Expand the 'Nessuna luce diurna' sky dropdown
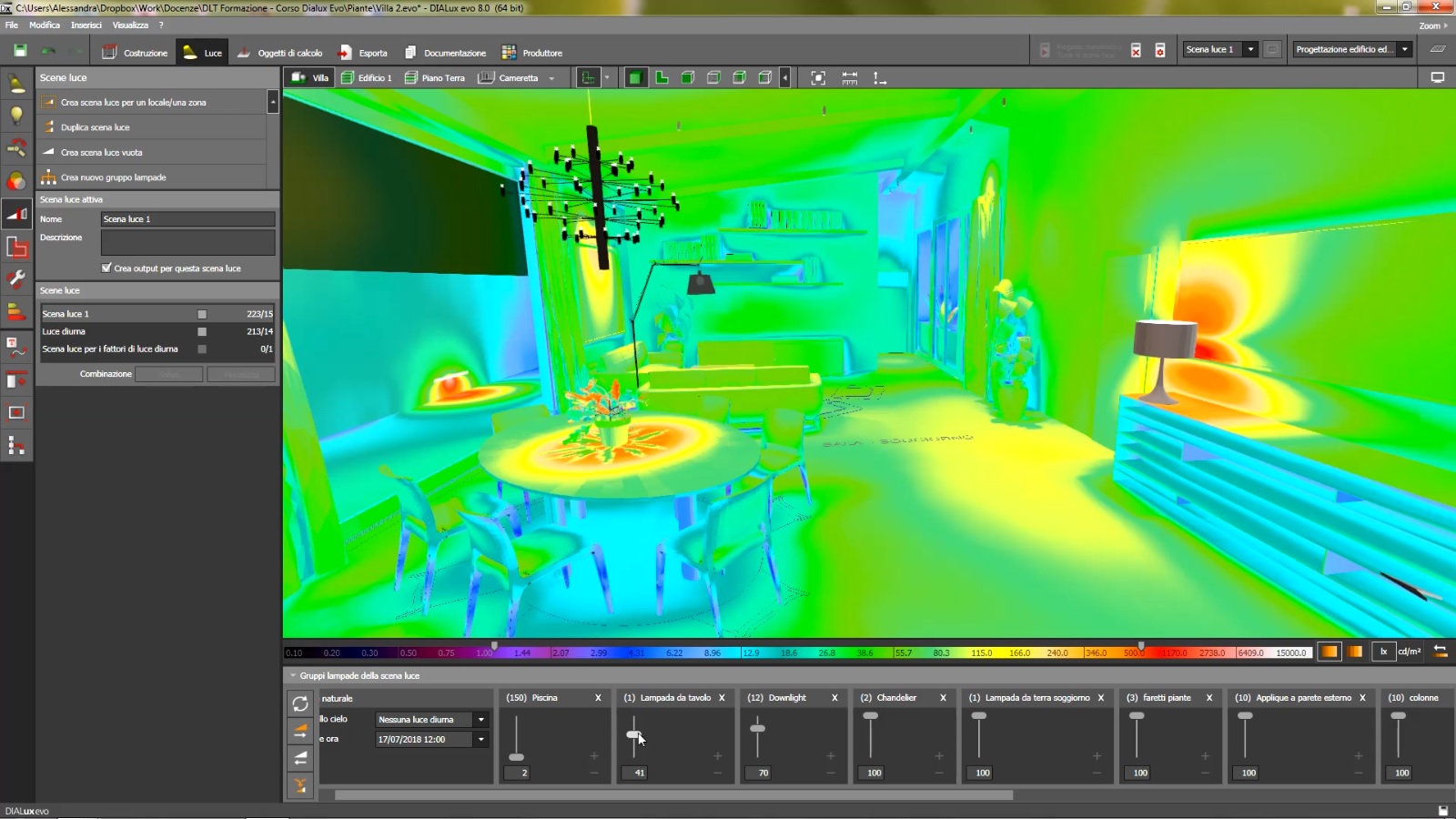 480,720
